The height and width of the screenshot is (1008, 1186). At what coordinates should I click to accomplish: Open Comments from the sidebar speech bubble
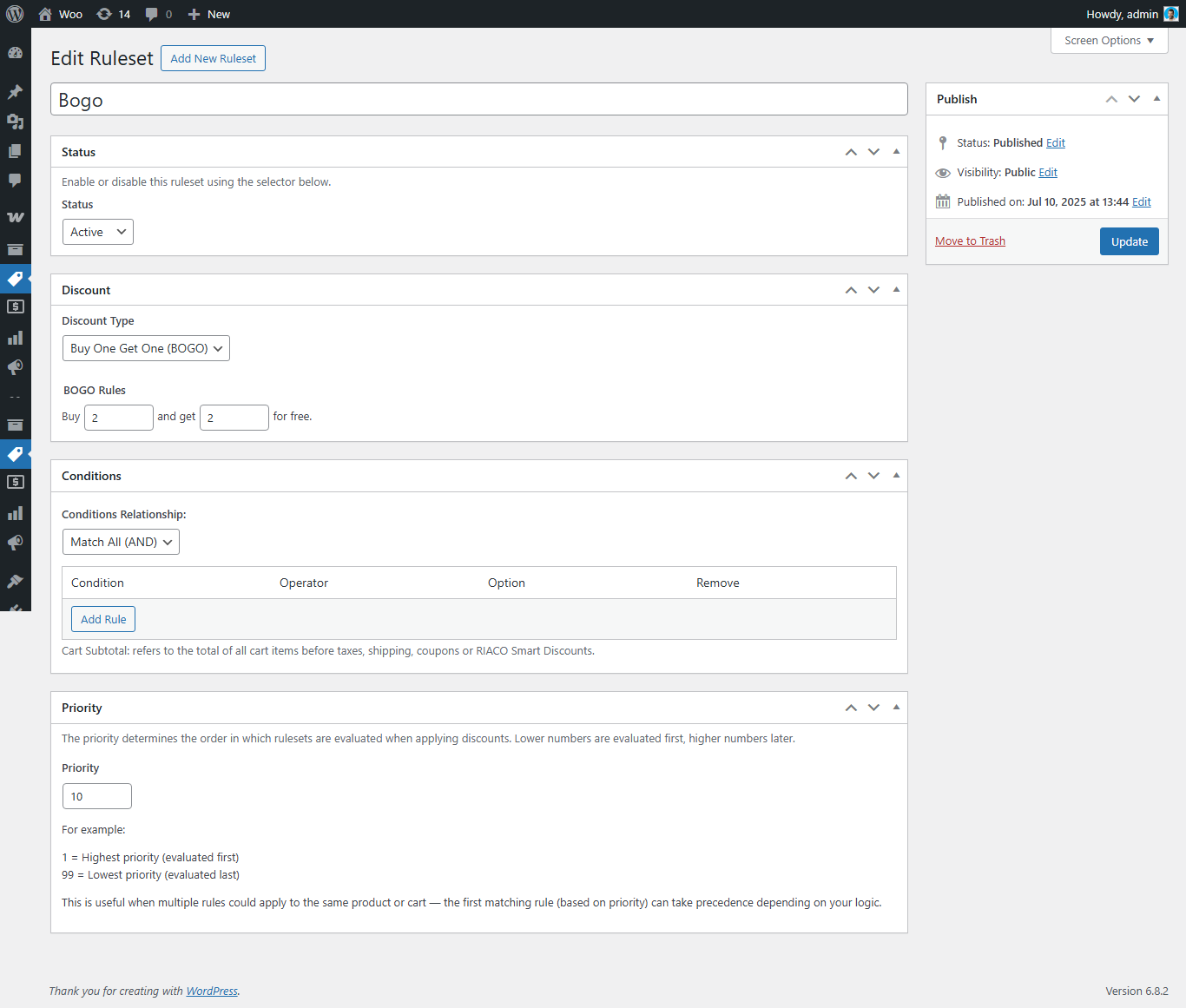[15, 180]
